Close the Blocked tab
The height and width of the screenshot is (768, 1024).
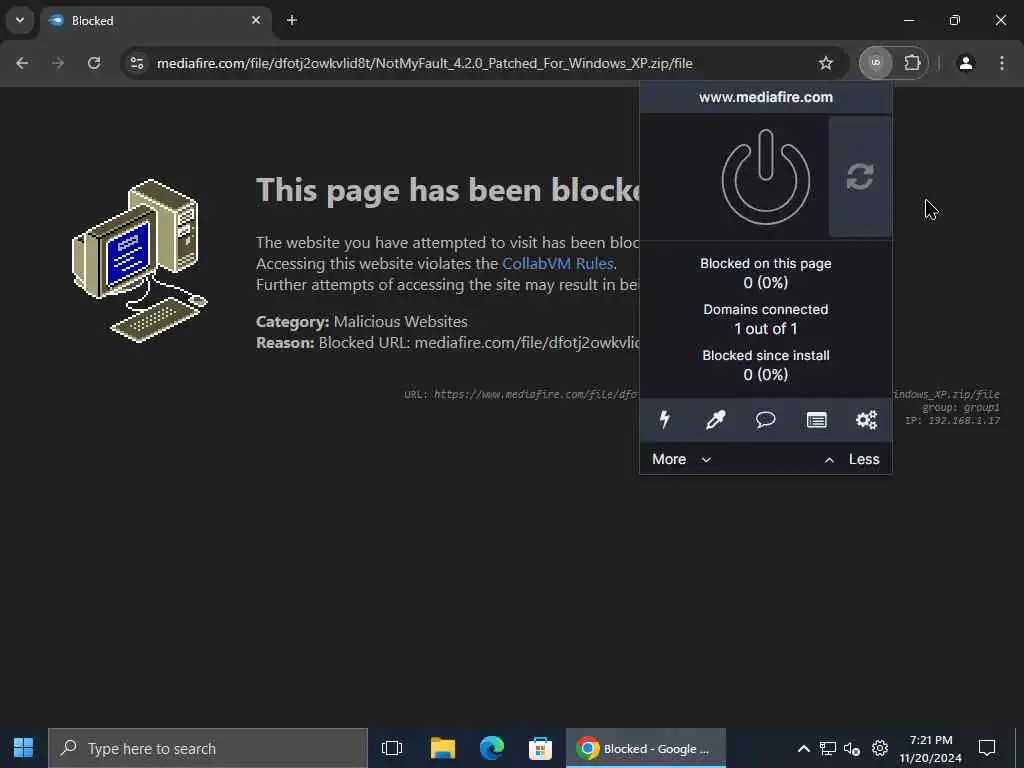tap(256, 20)
